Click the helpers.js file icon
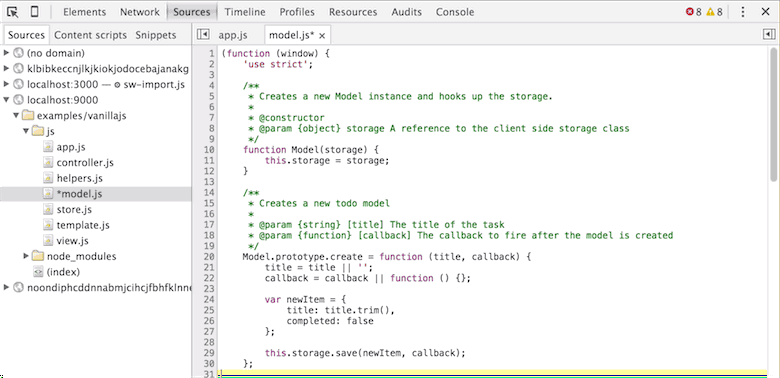This screenshot has width=780, height=378. click(x=48, y=178)
